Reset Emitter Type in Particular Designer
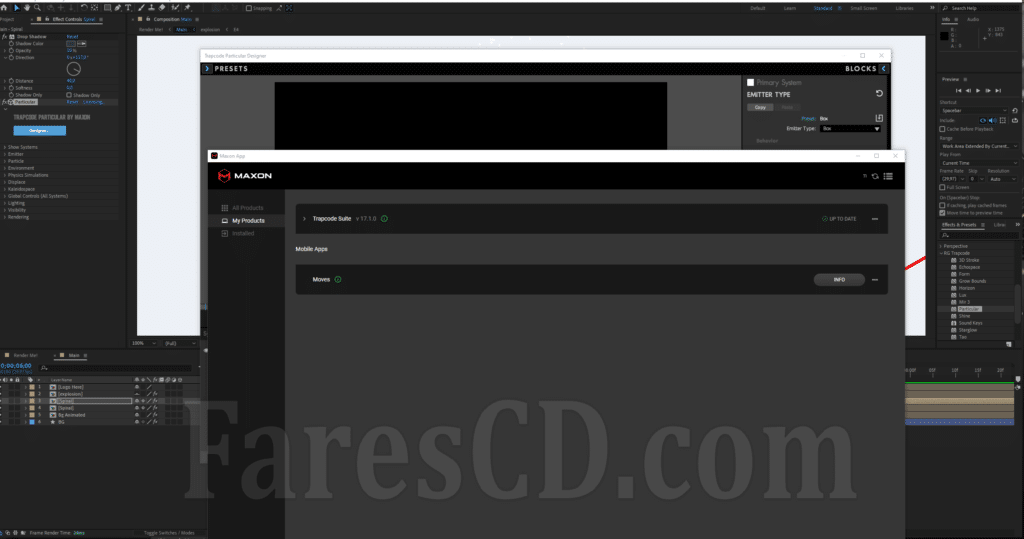This screenshot has height=539, width=1024. [x=879, y=93]
